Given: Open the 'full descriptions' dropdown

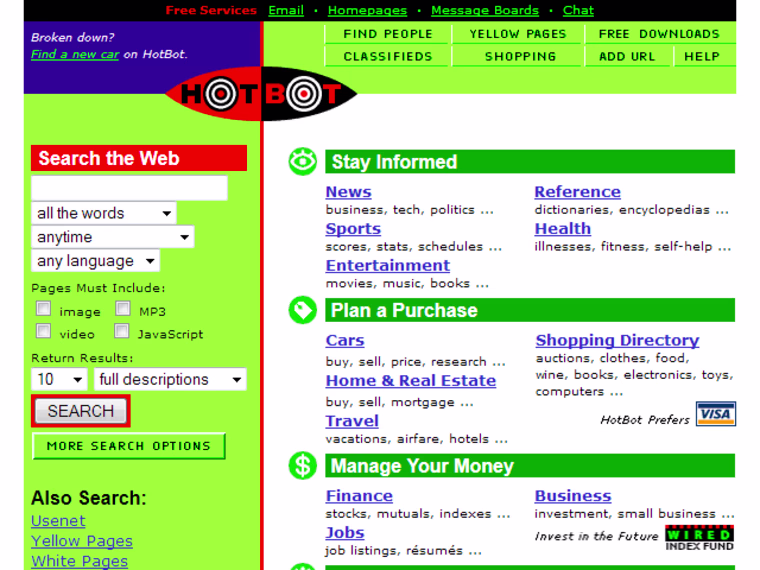Looking at the screenshot, I should 170,379.
